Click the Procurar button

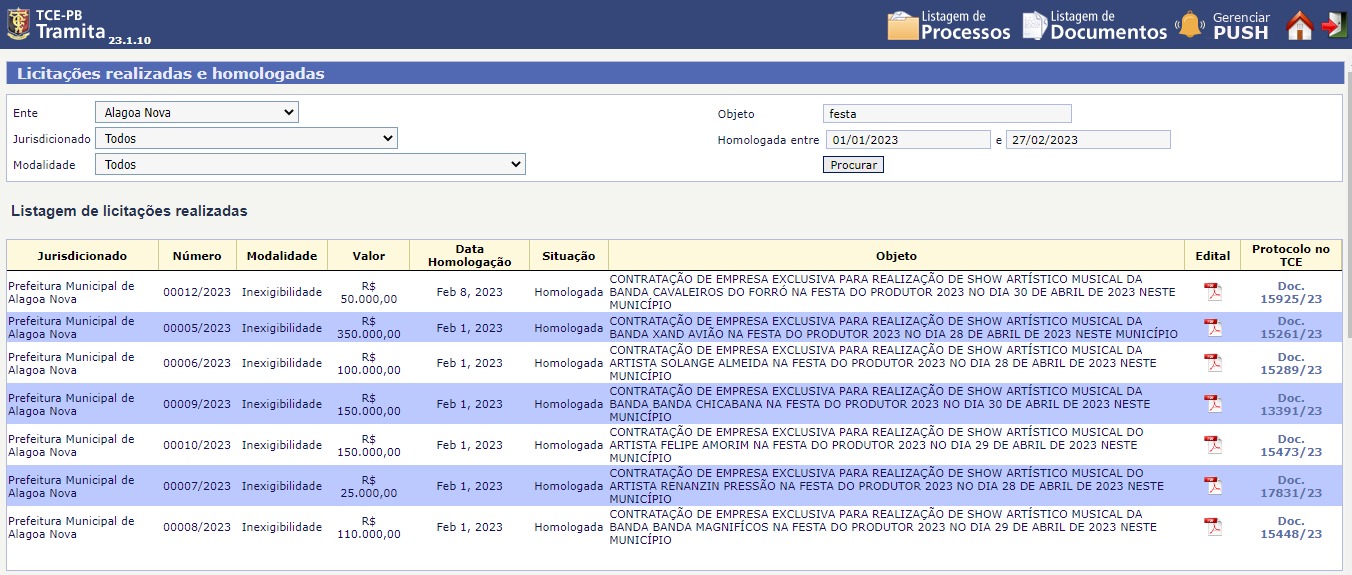point(853,165)
